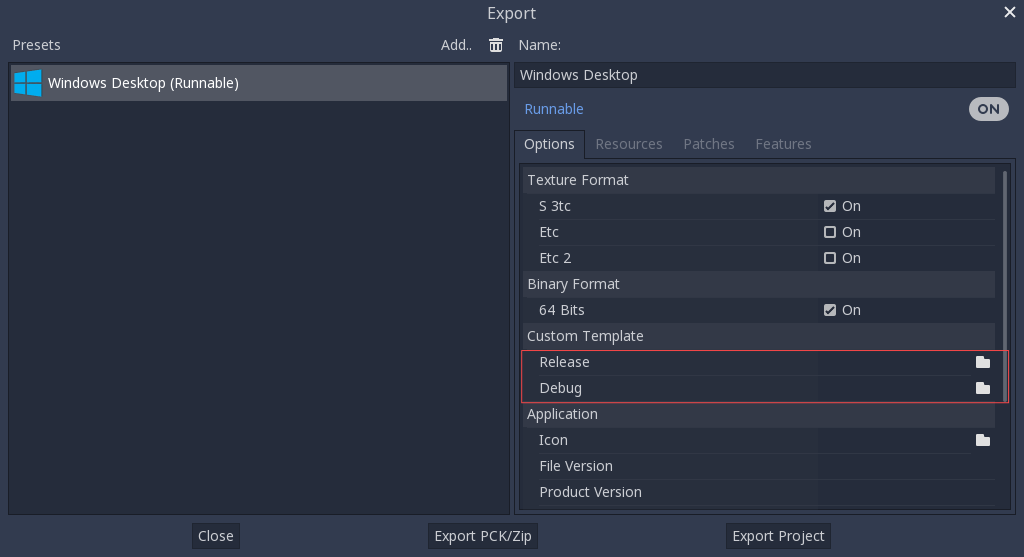This screenshot has height=557, width=1024.
Task: Open the Features tab
Action: tap(783, 144)
